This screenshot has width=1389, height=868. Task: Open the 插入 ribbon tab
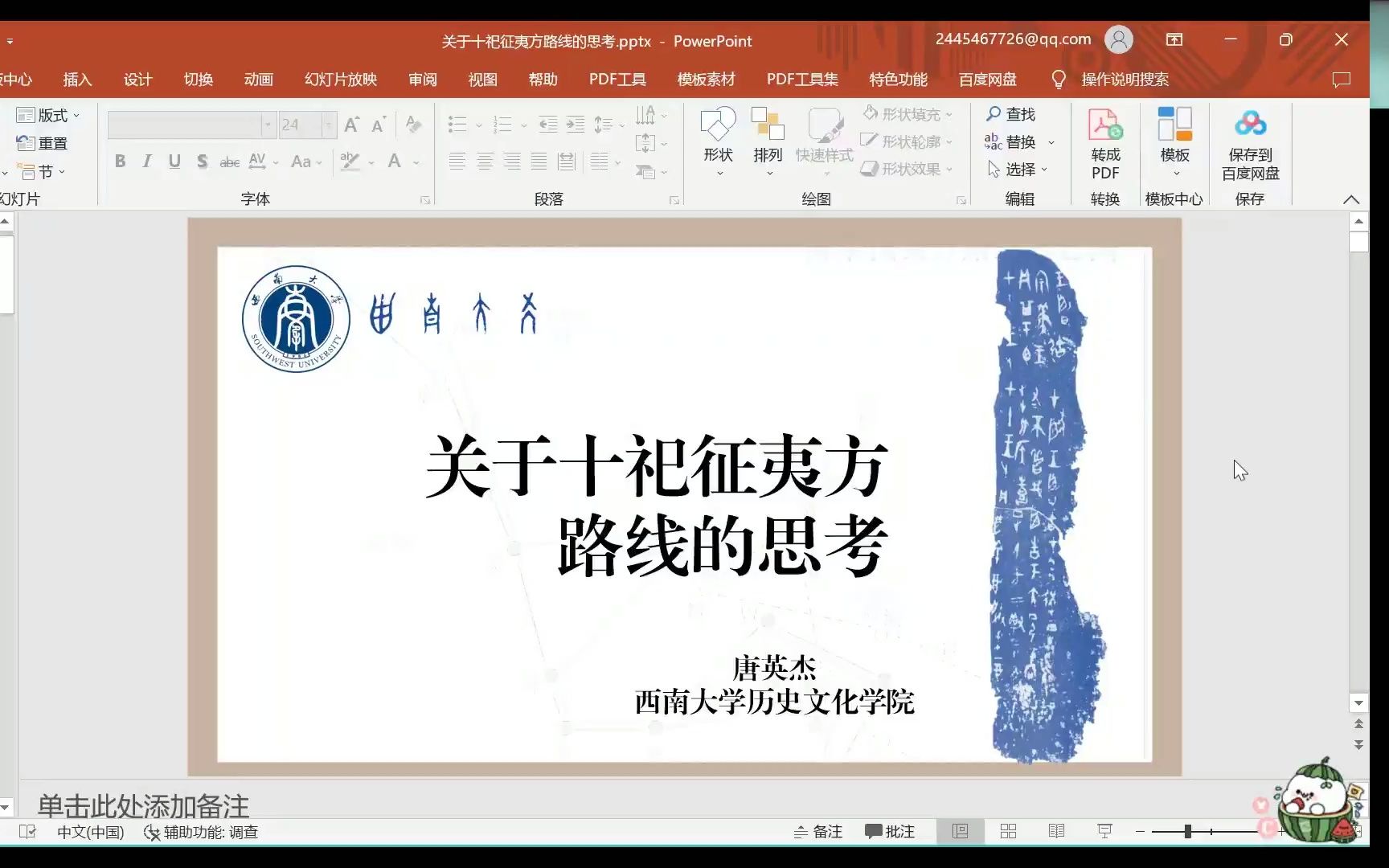tap(77, 80)
